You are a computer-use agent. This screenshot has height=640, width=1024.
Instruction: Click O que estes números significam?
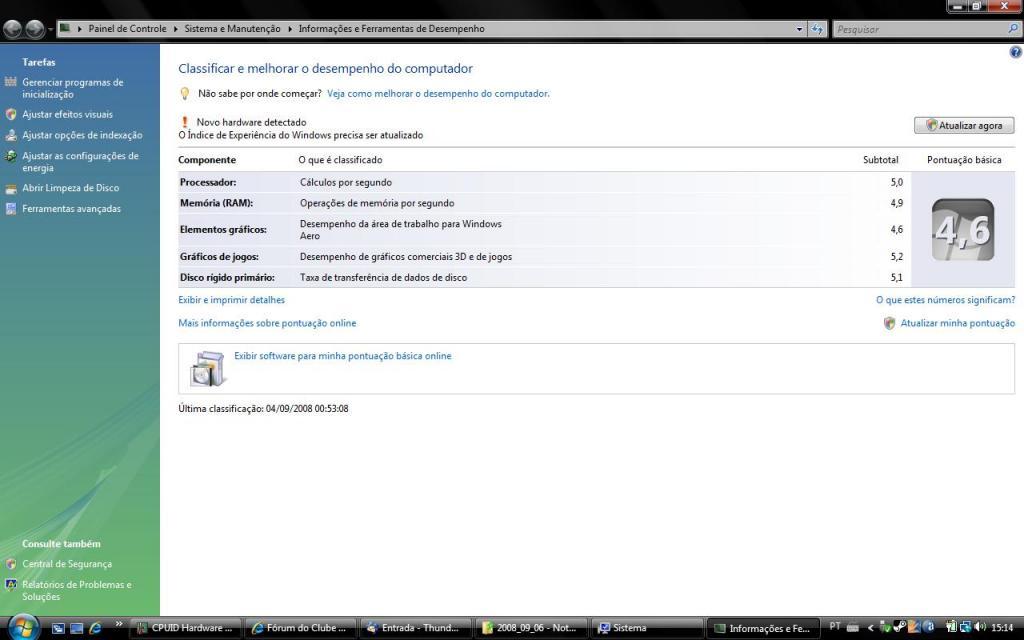[x=946, y=300]
